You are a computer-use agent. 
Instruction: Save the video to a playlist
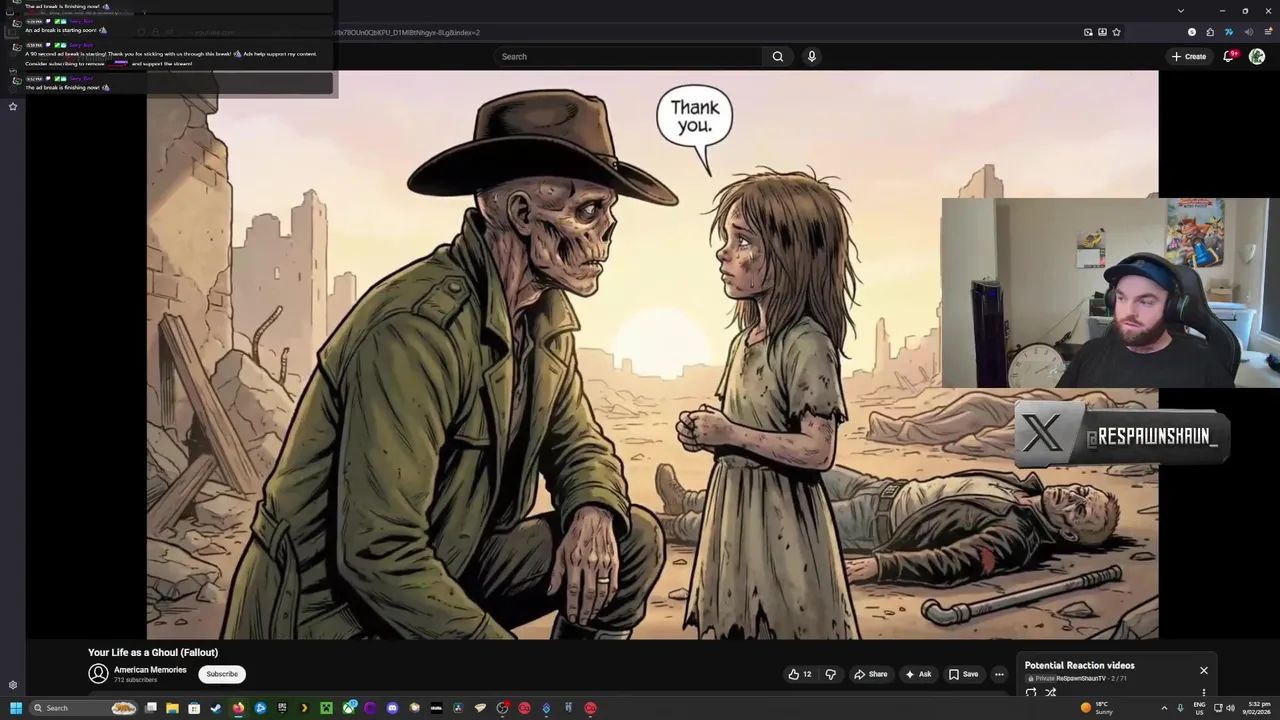tap(963, 674)
